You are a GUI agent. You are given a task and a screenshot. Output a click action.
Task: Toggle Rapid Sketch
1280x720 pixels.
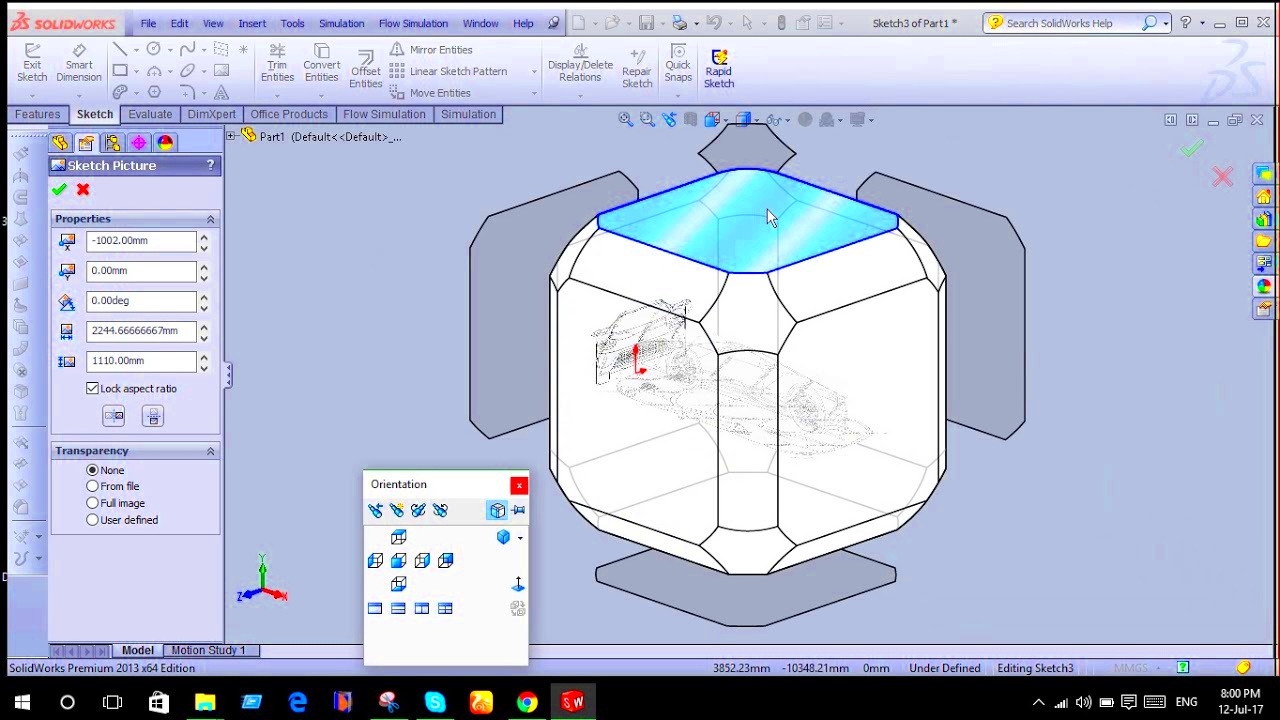(719, 68)
